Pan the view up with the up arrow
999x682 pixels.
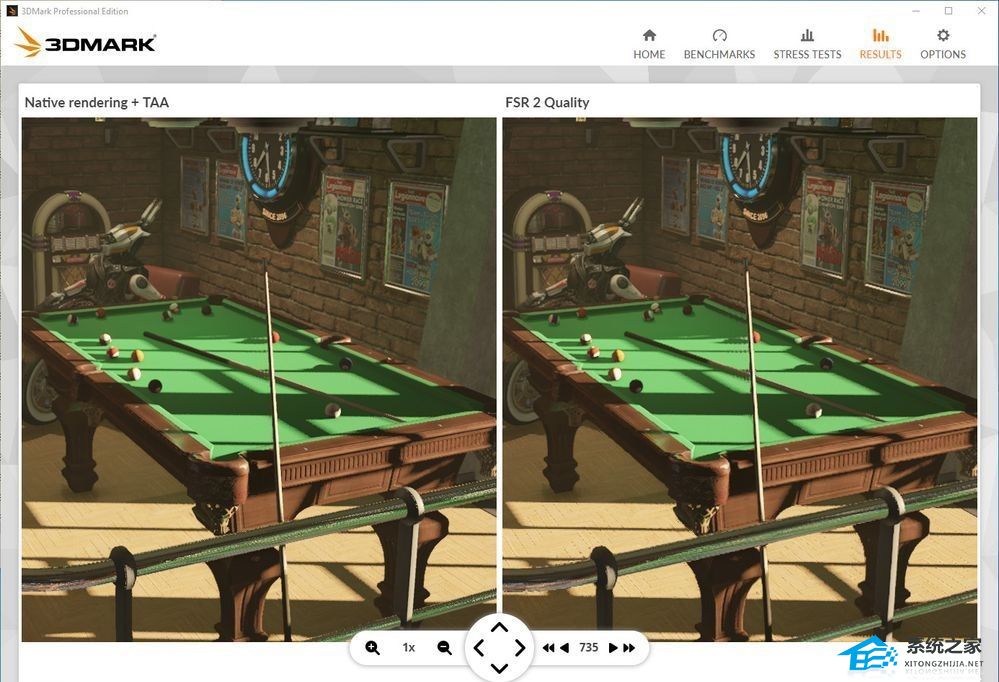click(500, 627)
